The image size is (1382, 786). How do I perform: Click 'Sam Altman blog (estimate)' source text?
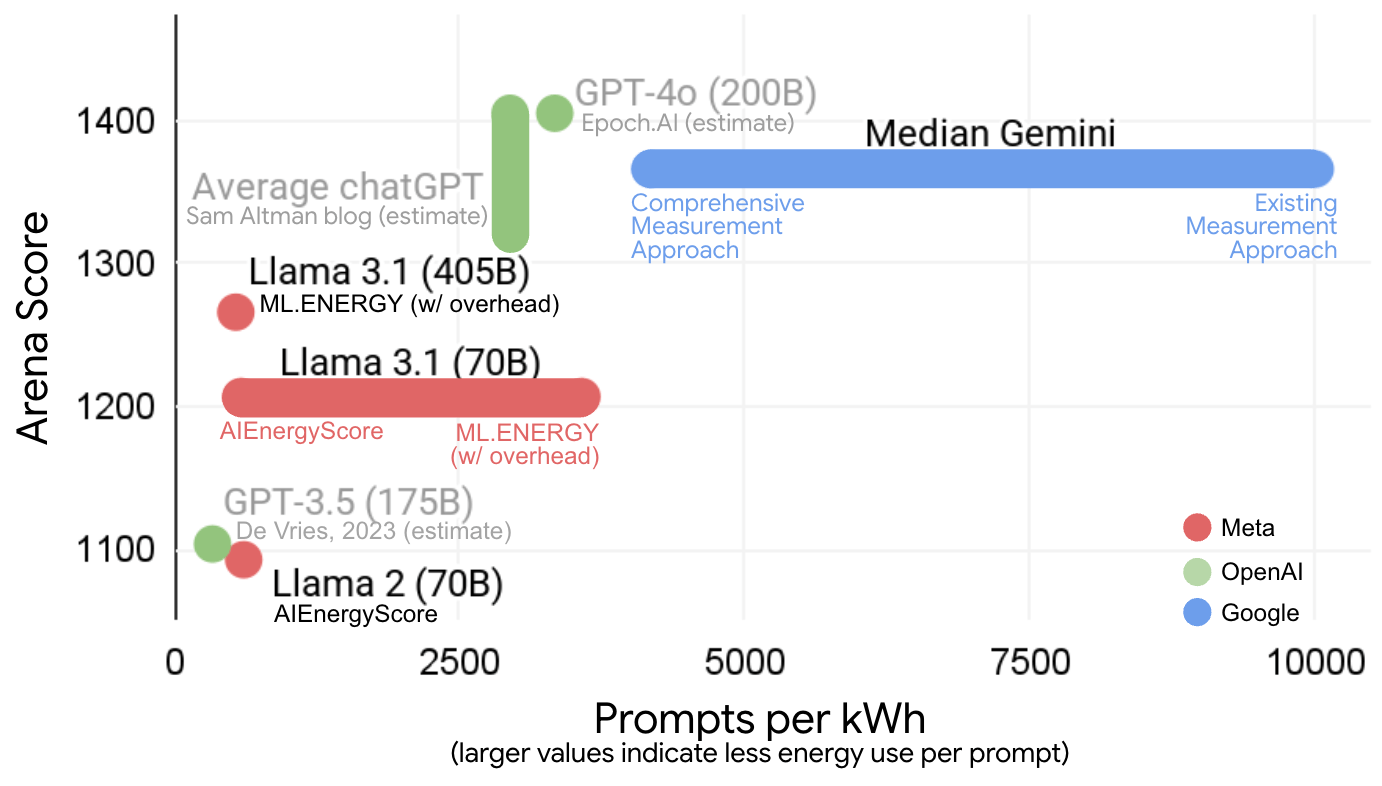click(x=337, y=216)
